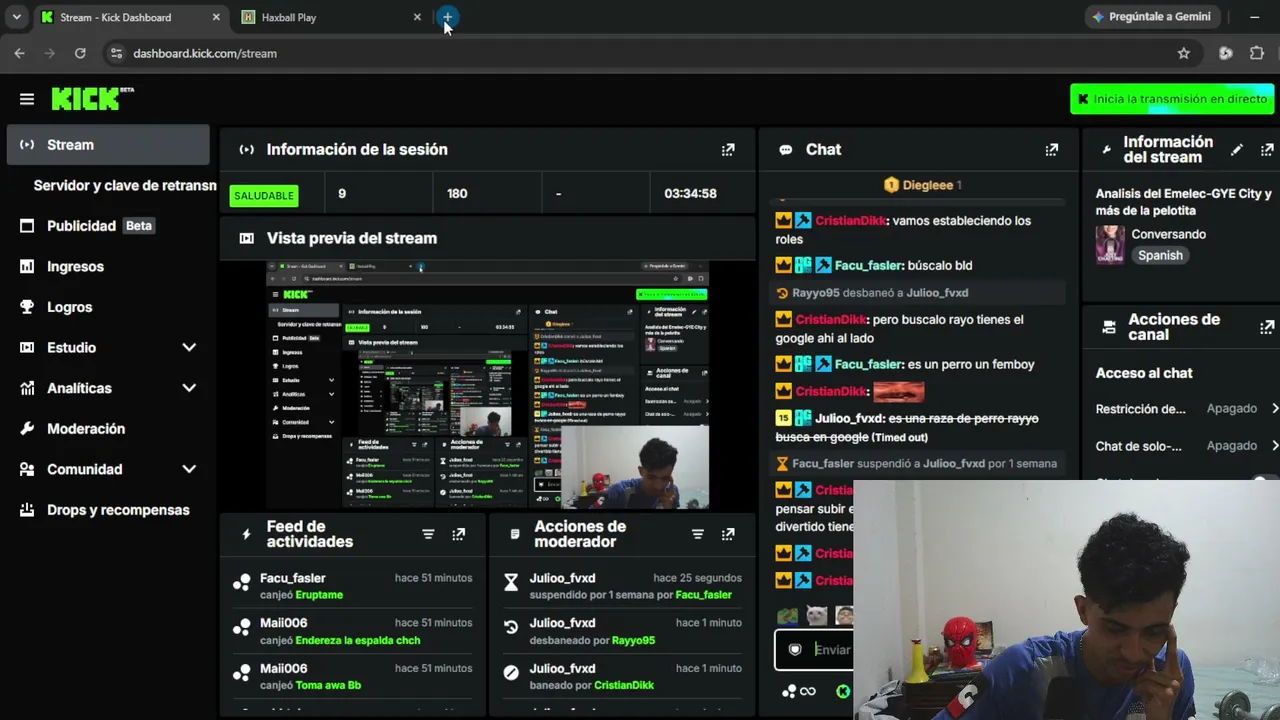Screen dimensions: 1280x720
Task: Open Toma awa Bb reward link
Action: (x=328, y=685)
